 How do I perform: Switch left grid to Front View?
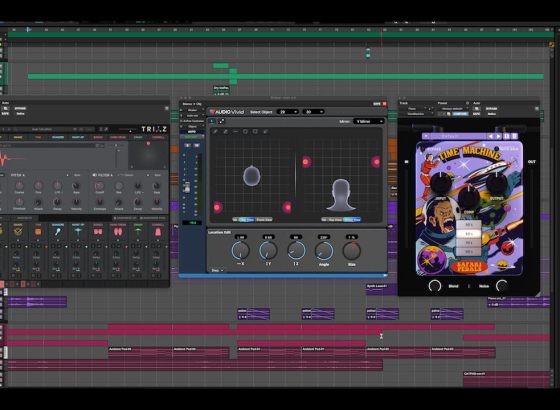(x=264, y=220)
